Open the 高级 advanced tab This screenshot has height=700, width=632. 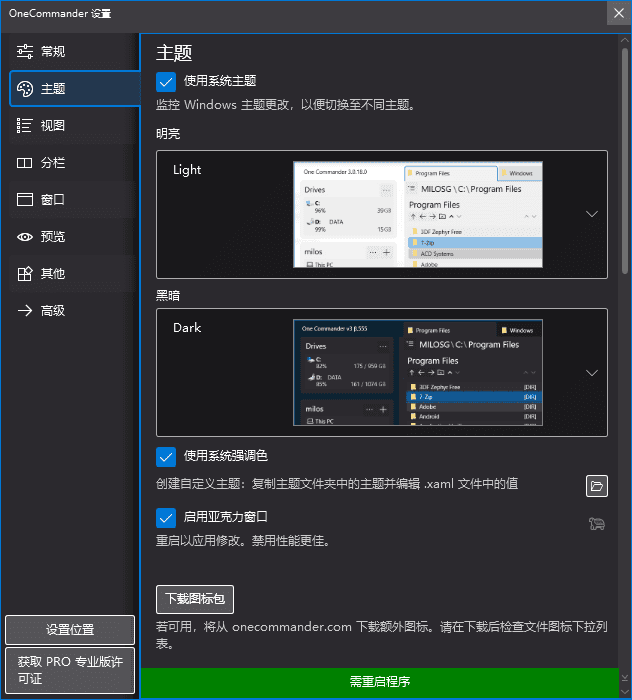click(x=71, y=311)
